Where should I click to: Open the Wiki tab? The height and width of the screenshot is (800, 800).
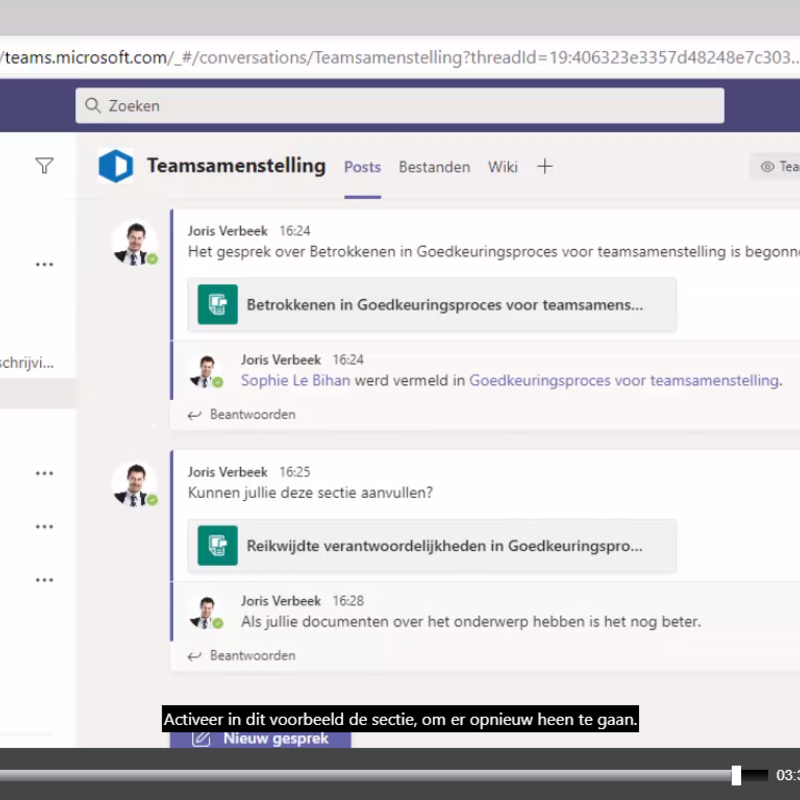[503, 167]
